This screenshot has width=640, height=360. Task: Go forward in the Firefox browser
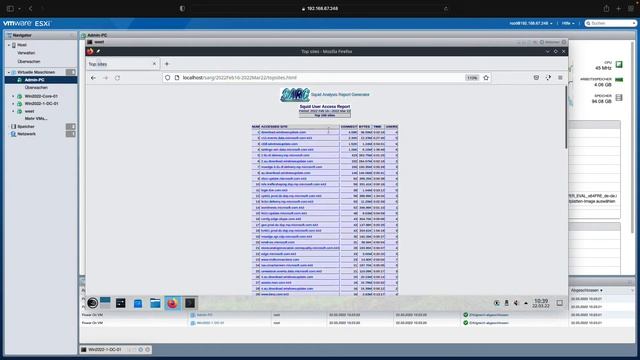point(105,78)
